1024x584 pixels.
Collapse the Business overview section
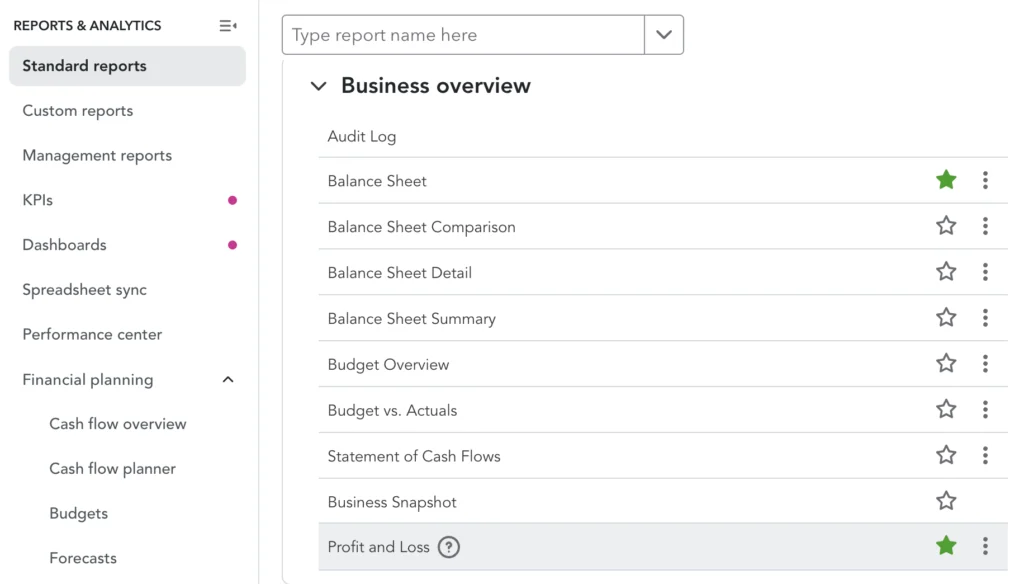click(x=318, y=86)
